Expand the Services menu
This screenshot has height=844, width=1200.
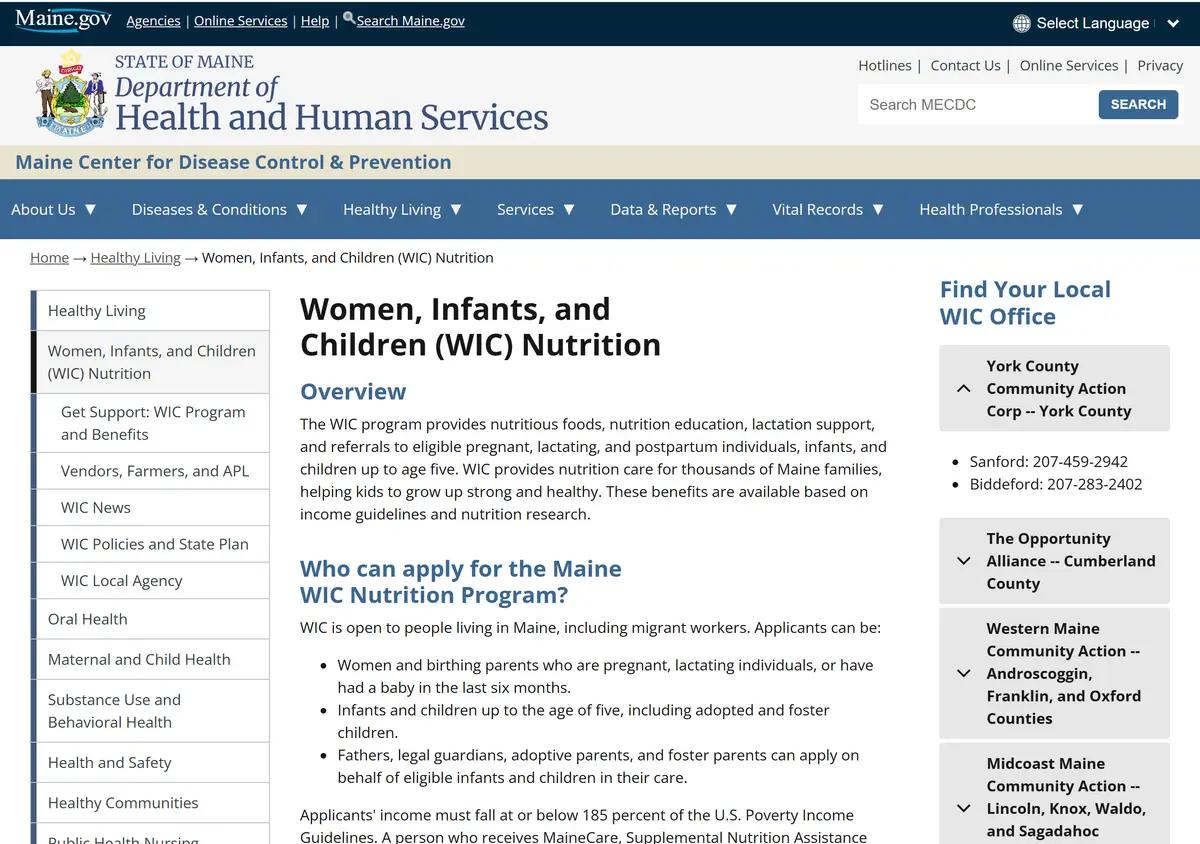point(536,209)
